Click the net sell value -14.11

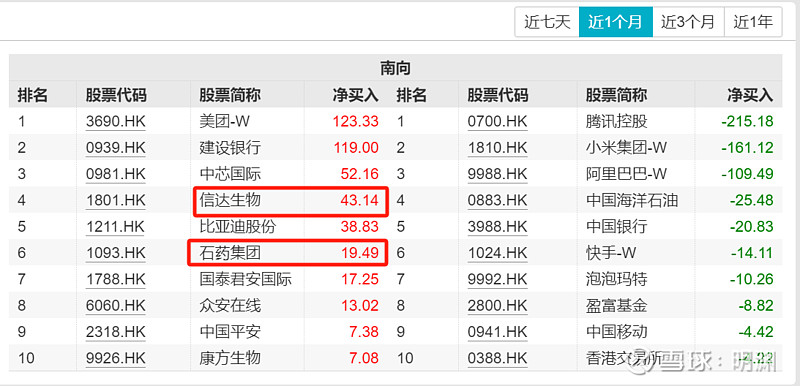(752, 253)
